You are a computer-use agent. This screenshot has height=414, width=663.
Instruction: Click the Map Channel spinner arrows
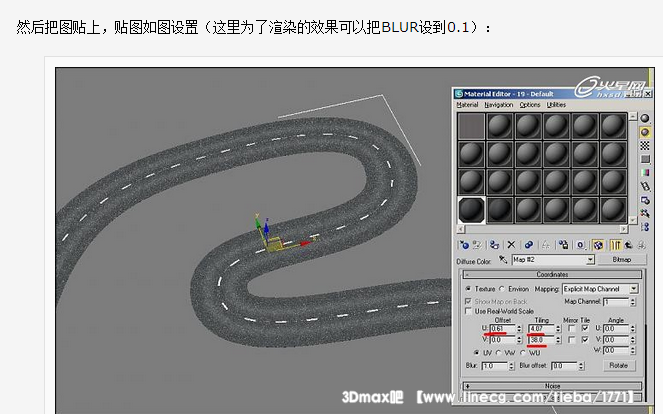click(x=633, y=302)
